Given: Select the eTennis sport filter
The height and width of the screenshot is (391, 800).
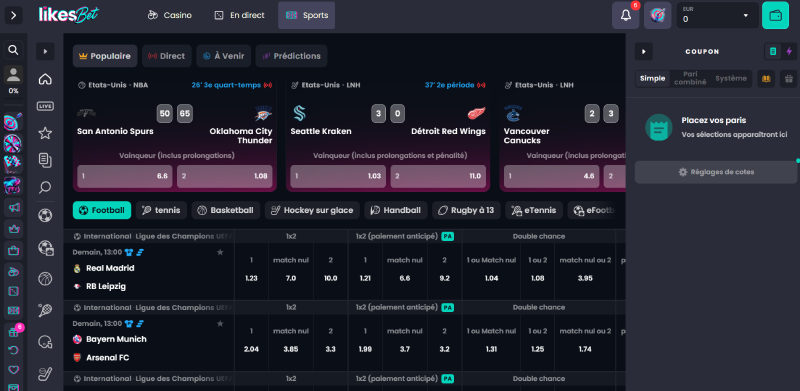Looking at the screenshot, I should pyautogui.click(x=534, y=210).
